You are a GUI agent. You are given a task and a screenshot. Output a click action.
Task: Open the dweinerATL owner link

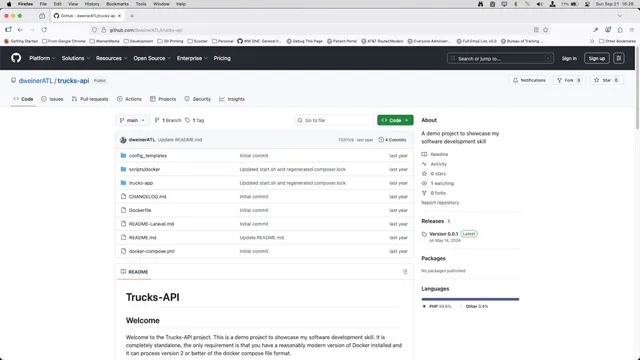click(x=36, y=80)
